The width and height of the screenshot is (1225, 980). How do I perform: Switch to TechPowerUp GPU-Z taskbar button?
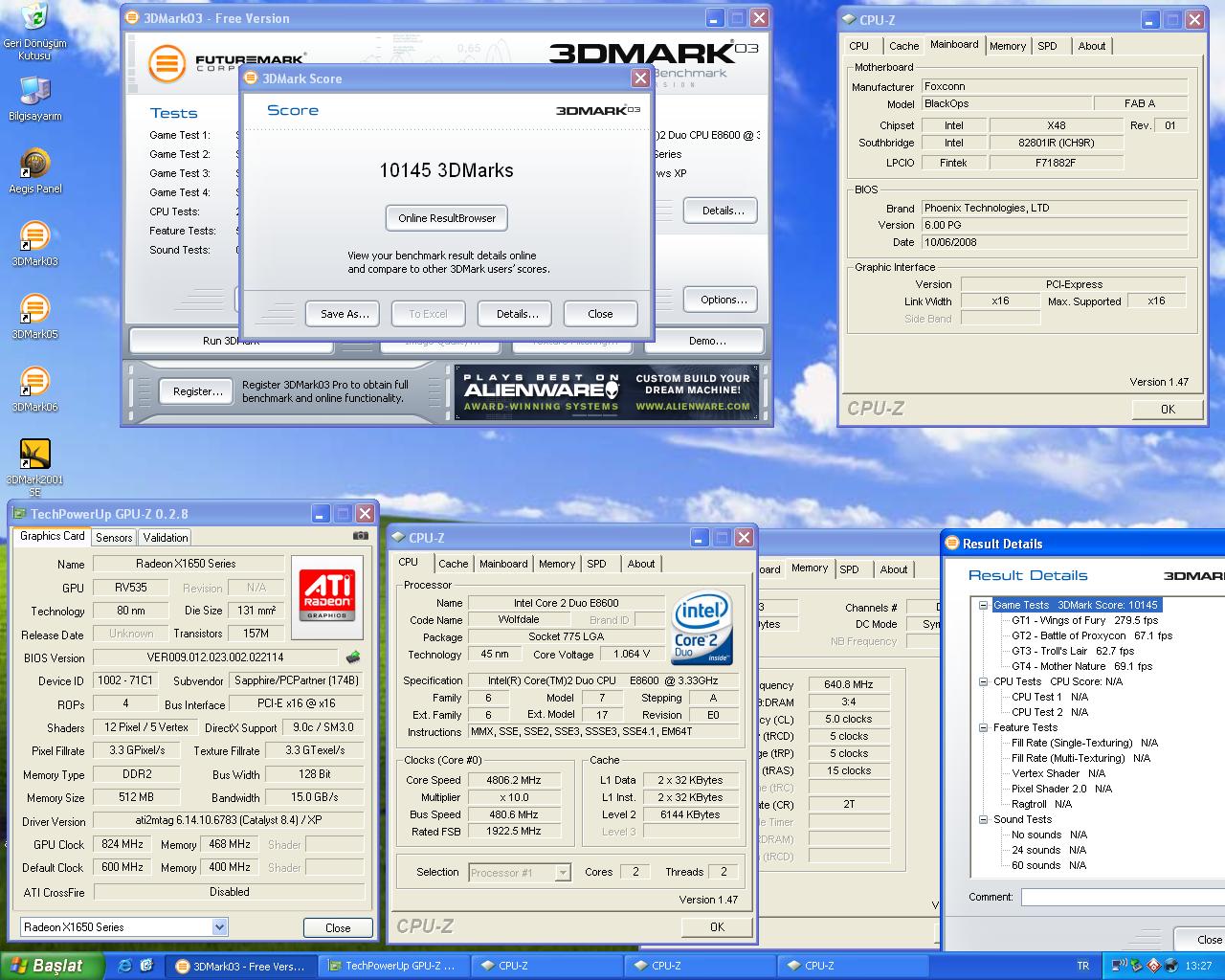pyautogui.click(x=393, y=966)
